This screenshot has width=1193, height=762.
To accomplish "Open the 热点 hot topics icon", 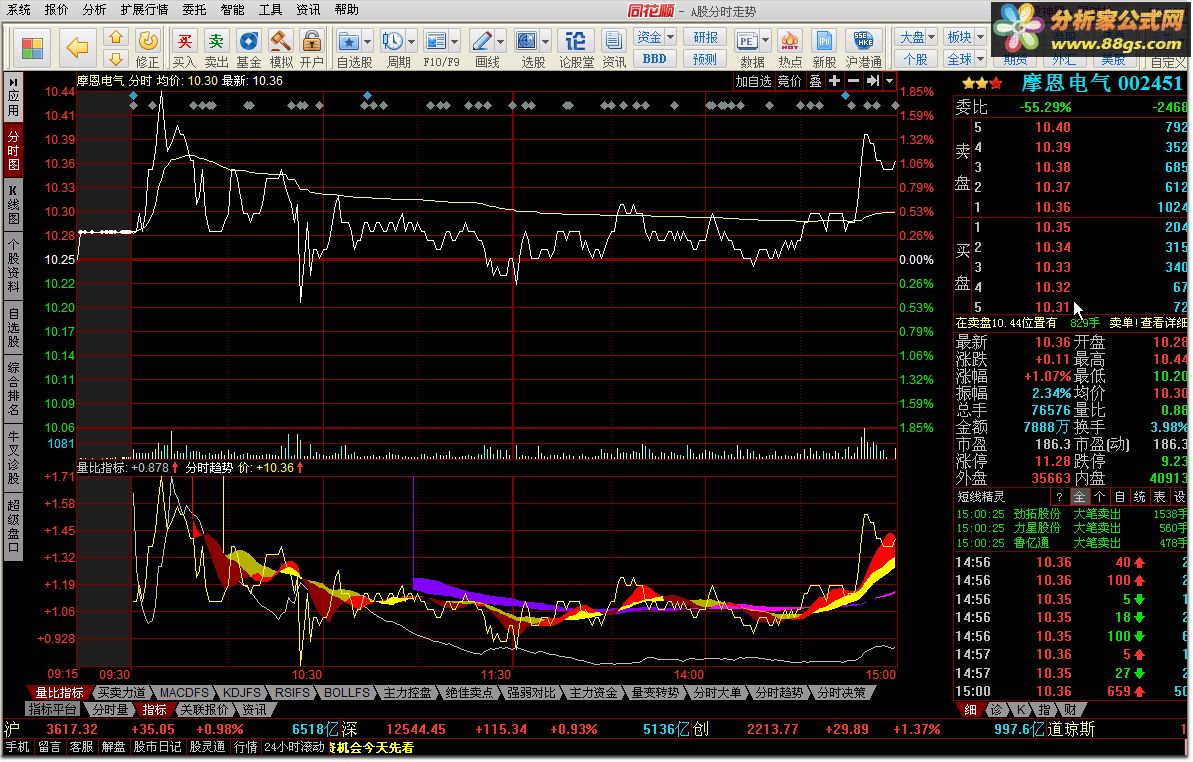I will (x=790, y=49).
